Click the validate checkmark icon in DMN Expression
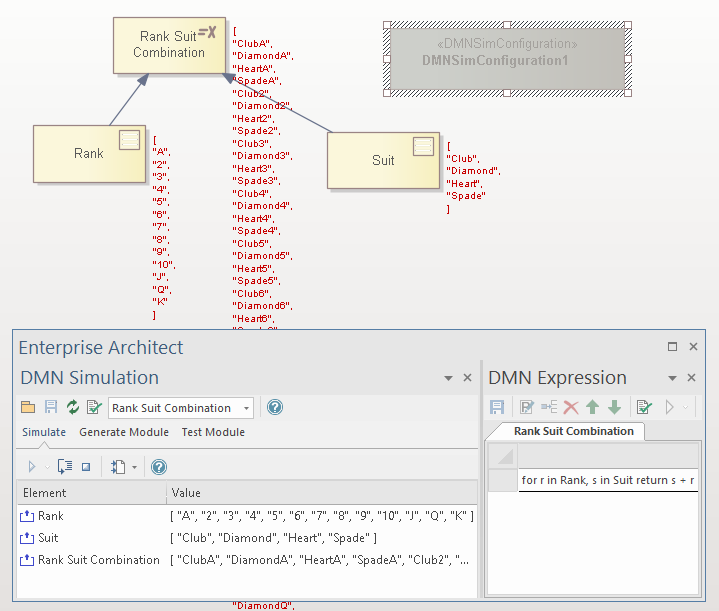This screenshot has height=611, width=719. (x=644, y=407)
